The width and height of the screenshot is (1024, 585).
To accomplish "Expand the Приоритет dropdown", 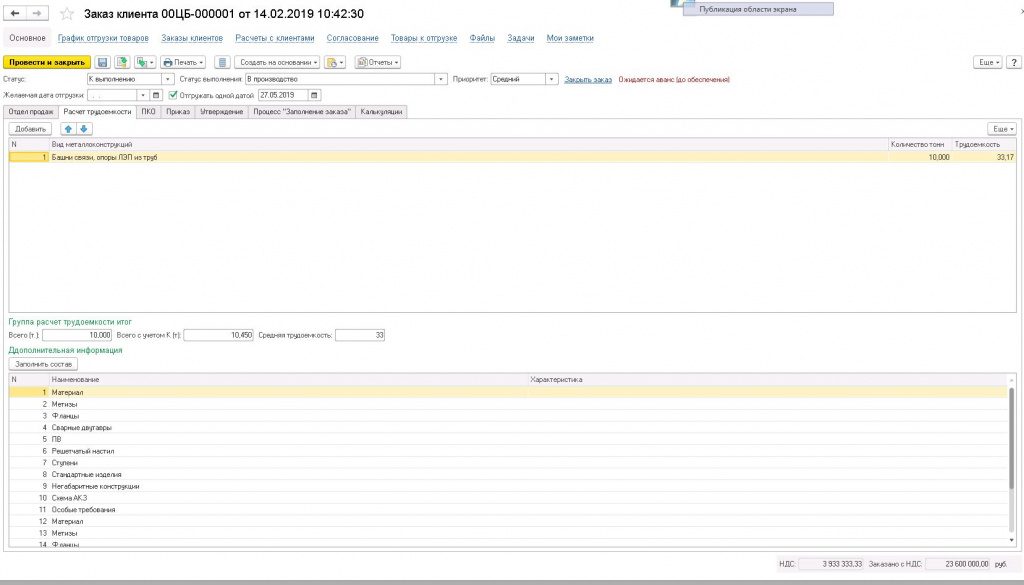I will pyautogui.click(x=552, y=79).
